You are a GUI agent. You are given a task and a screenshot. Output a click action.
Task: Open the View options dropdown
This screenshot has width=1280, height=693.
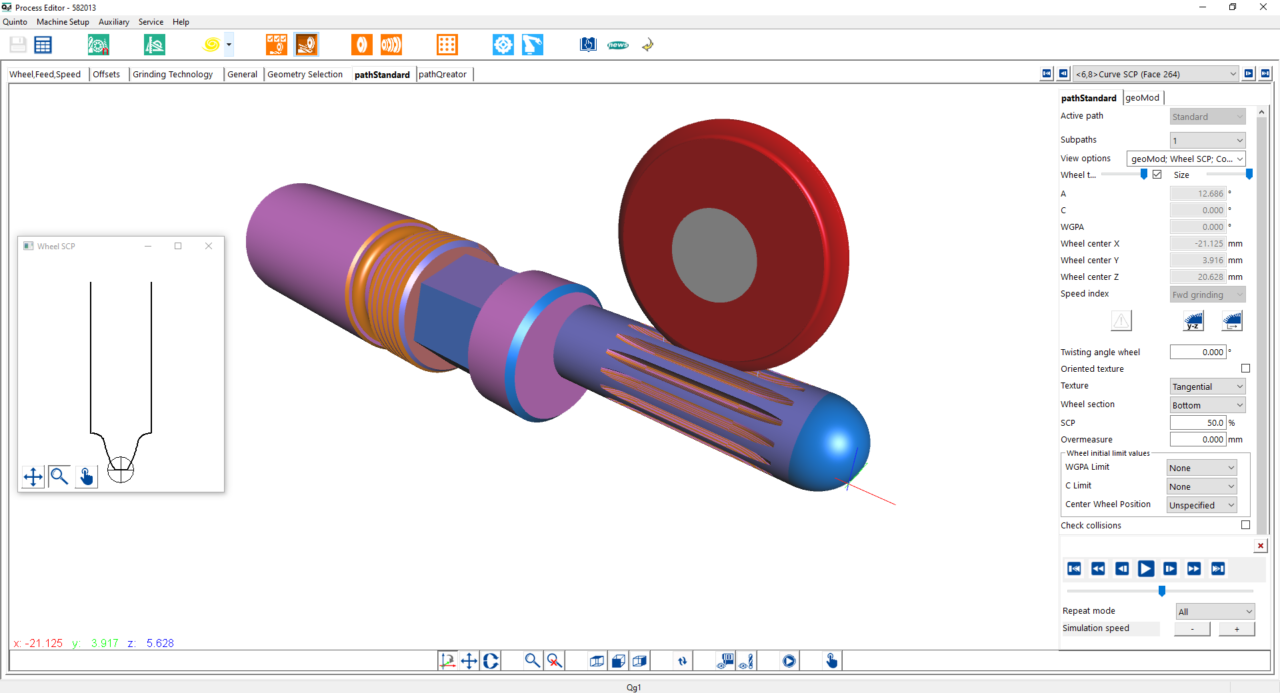click(x=1186, y=159)
